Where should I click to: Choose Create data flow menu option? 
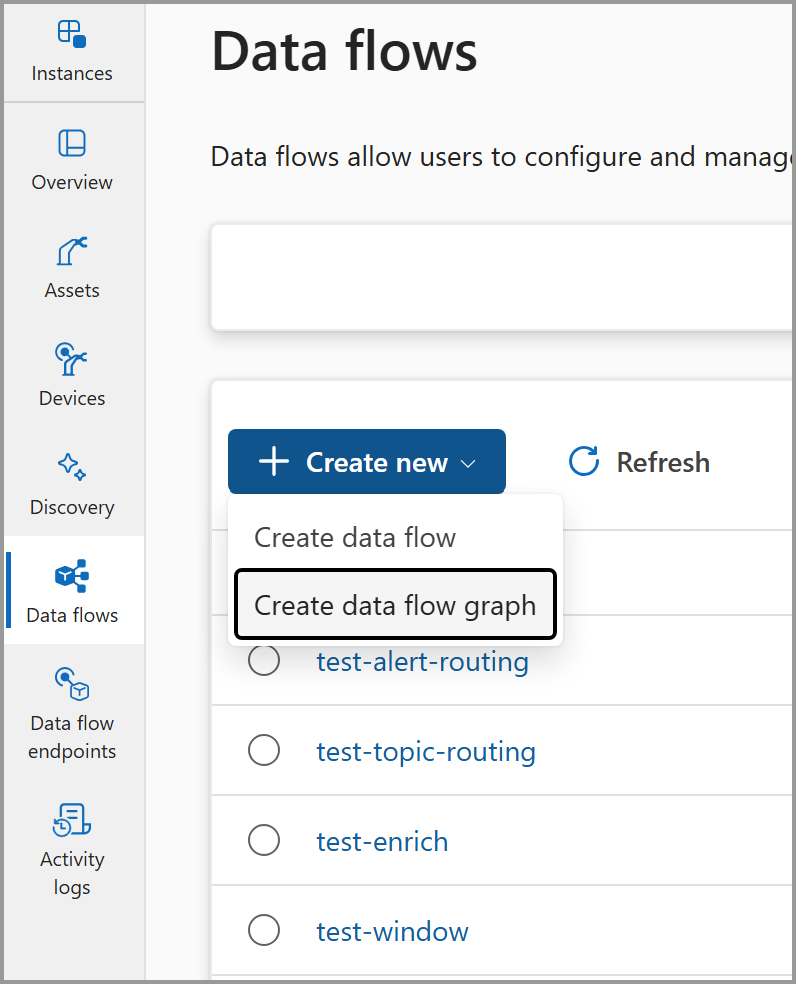point(395,538)
